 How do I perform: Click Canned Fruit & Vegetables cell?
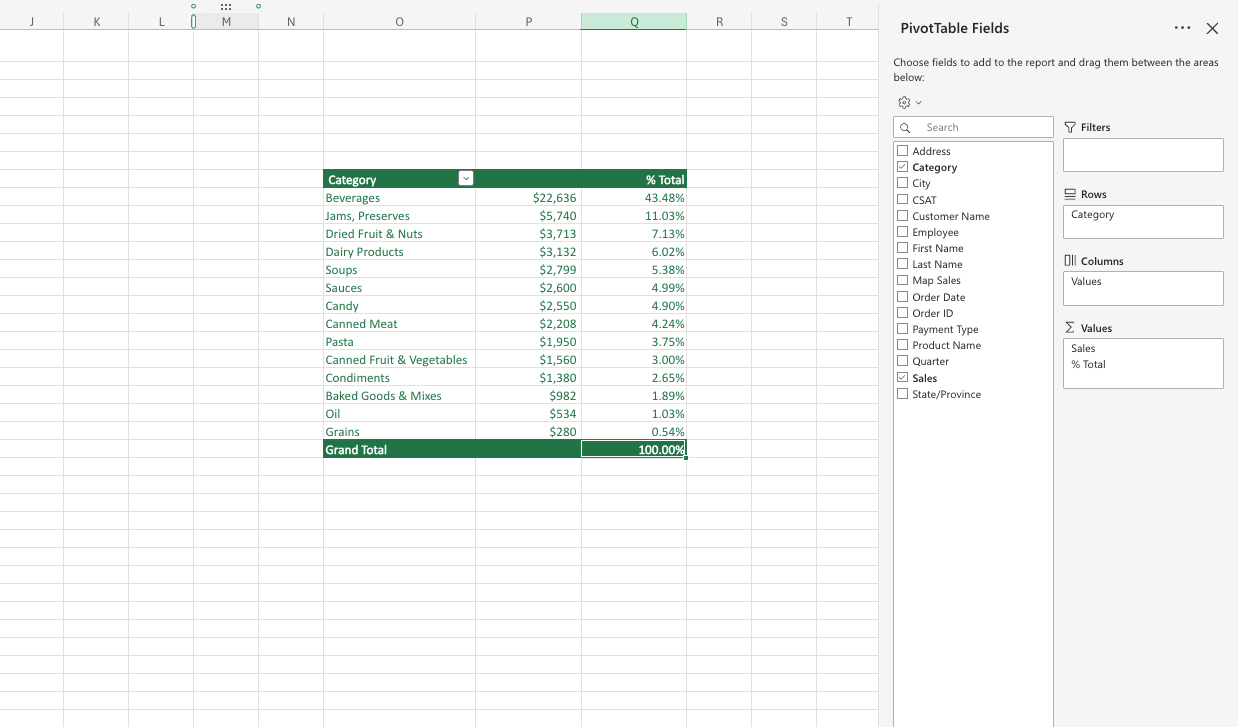(399, 360)
